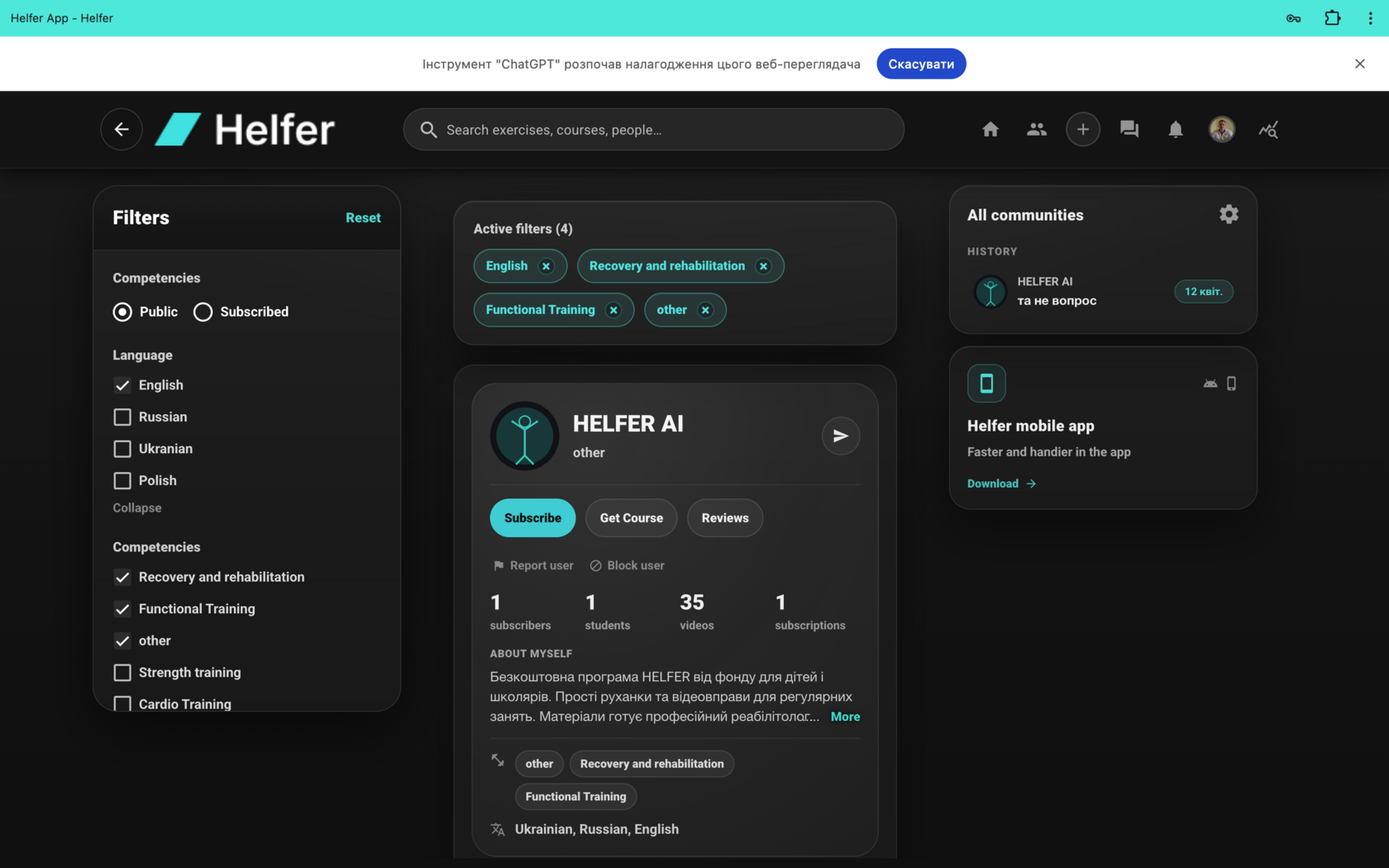Close the ChatGPT debugging banner

point(1360,64)
